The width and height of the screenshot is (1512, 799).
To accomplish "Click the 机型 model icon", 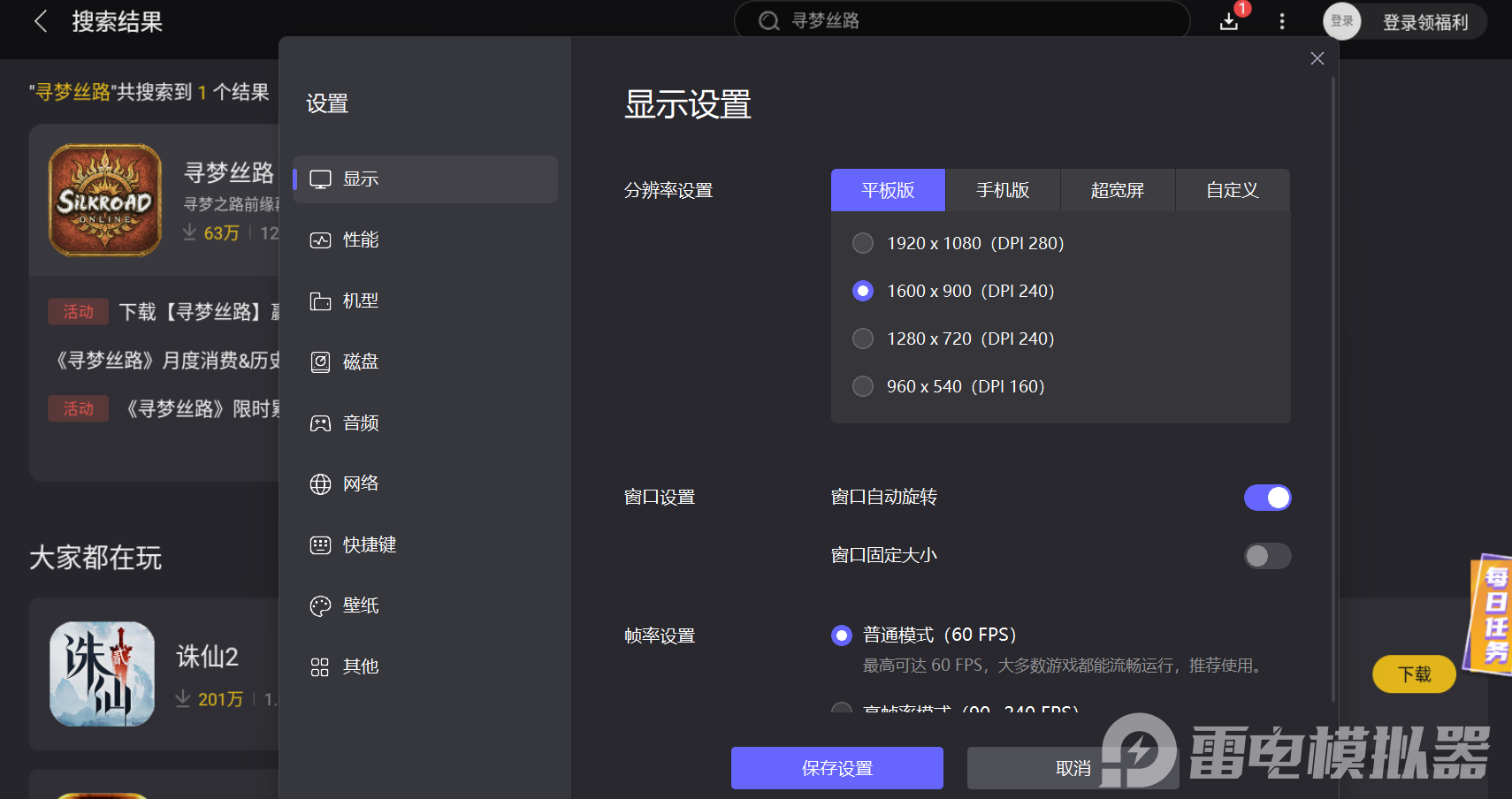I will click(320, 301).
